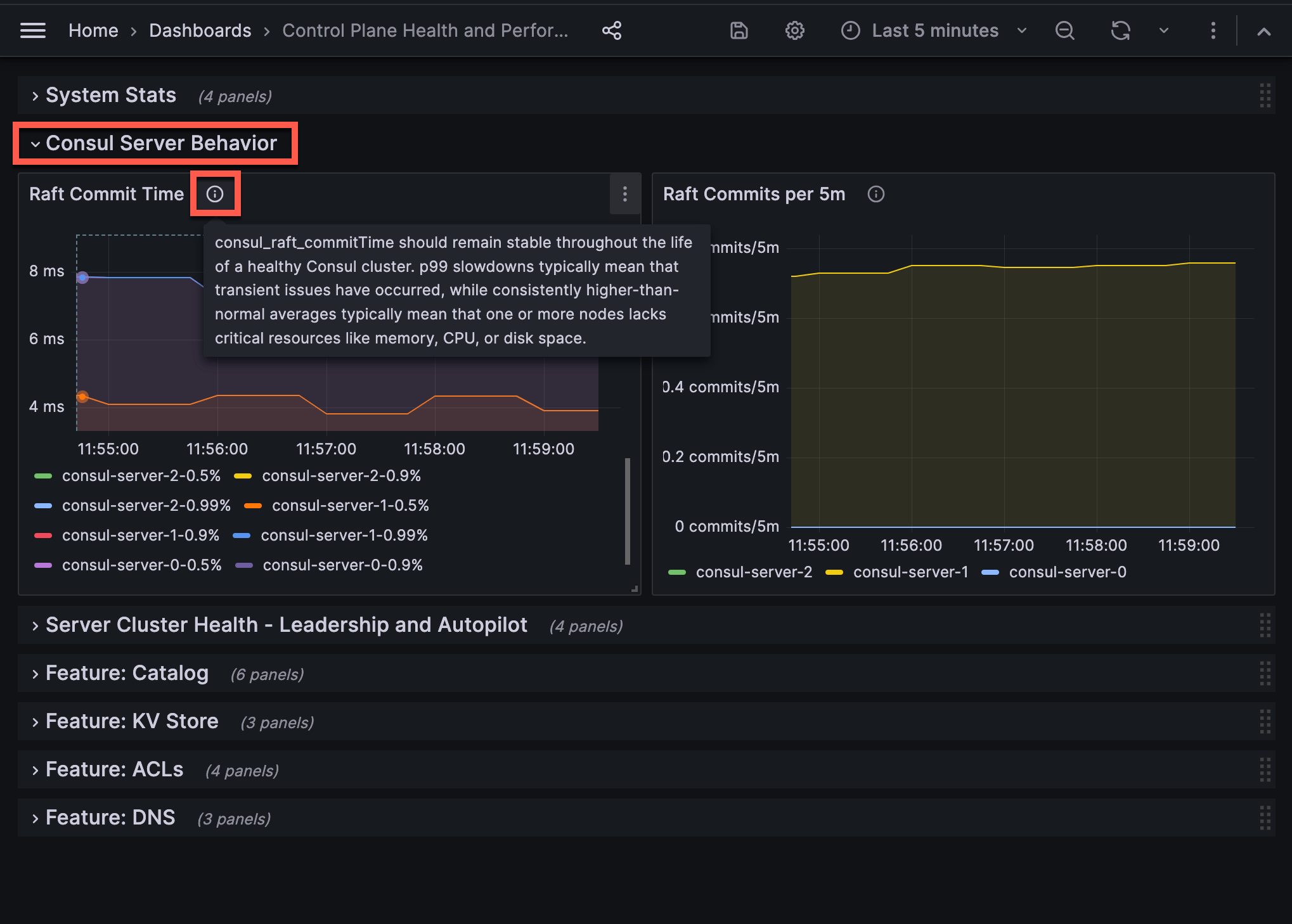Refresh the dashboard data
Viewport: 1292px width, 924px height.
coord(1120,30)
